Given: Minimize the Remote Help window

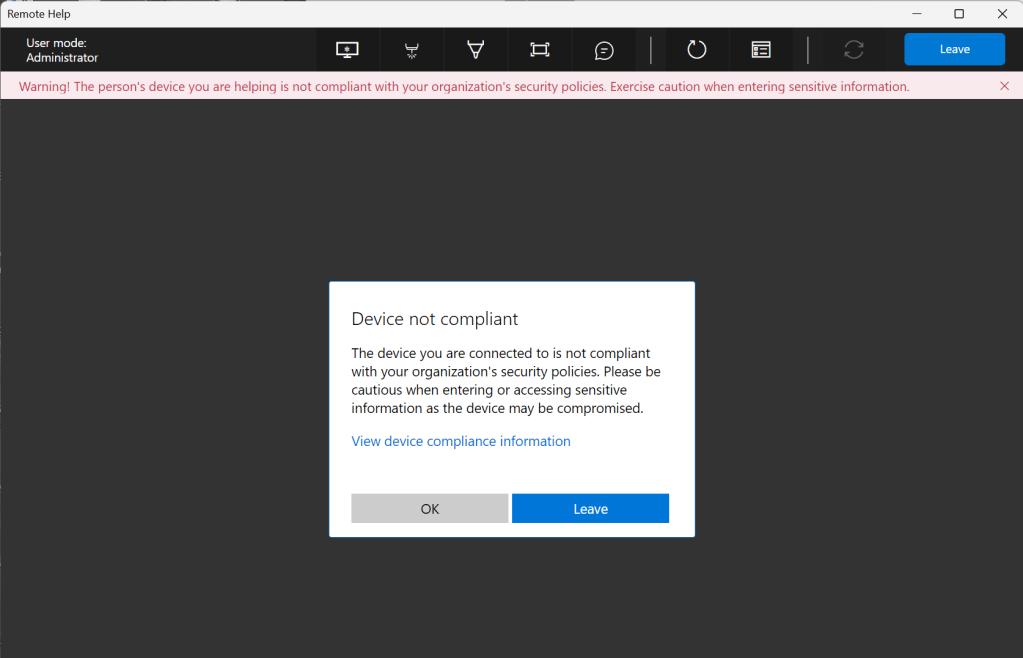Looking at the screenshot, I should click(x=914, y=14).
